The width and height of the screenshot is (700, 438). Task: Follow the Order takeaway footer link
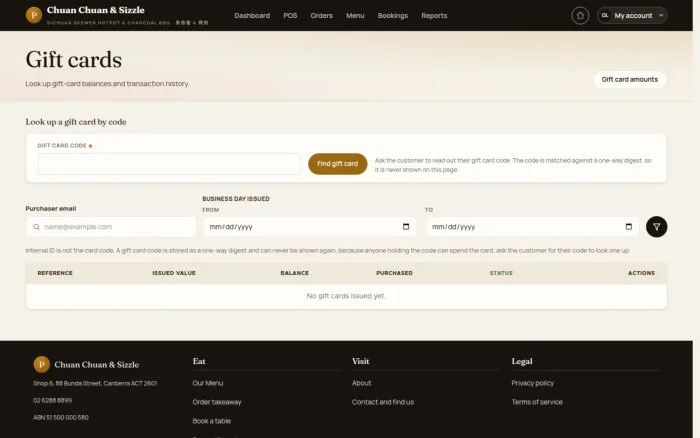[217, 402]
